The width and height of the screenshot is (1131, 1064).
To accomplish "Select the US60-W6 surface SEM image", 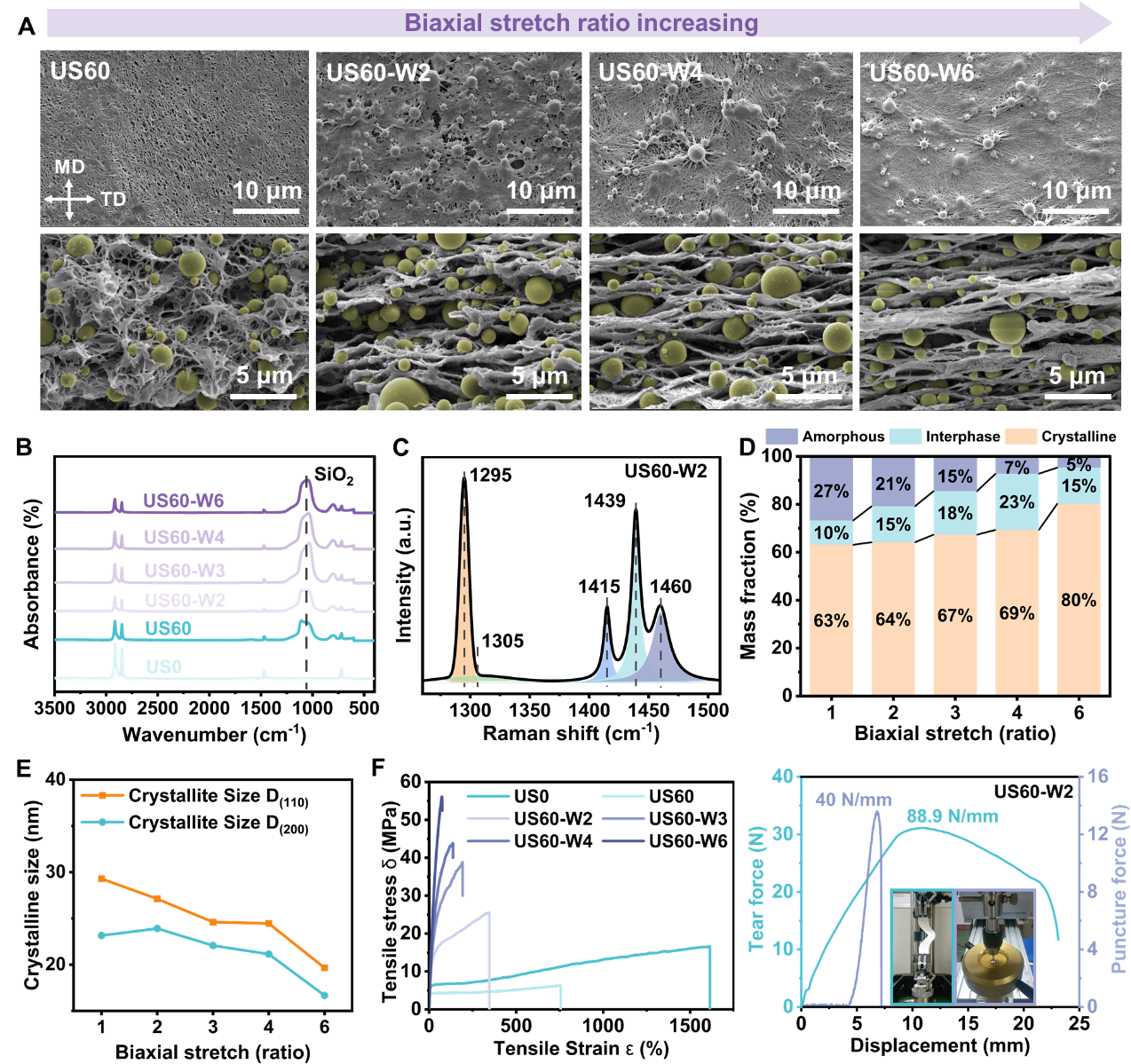I will click(990, 138).
